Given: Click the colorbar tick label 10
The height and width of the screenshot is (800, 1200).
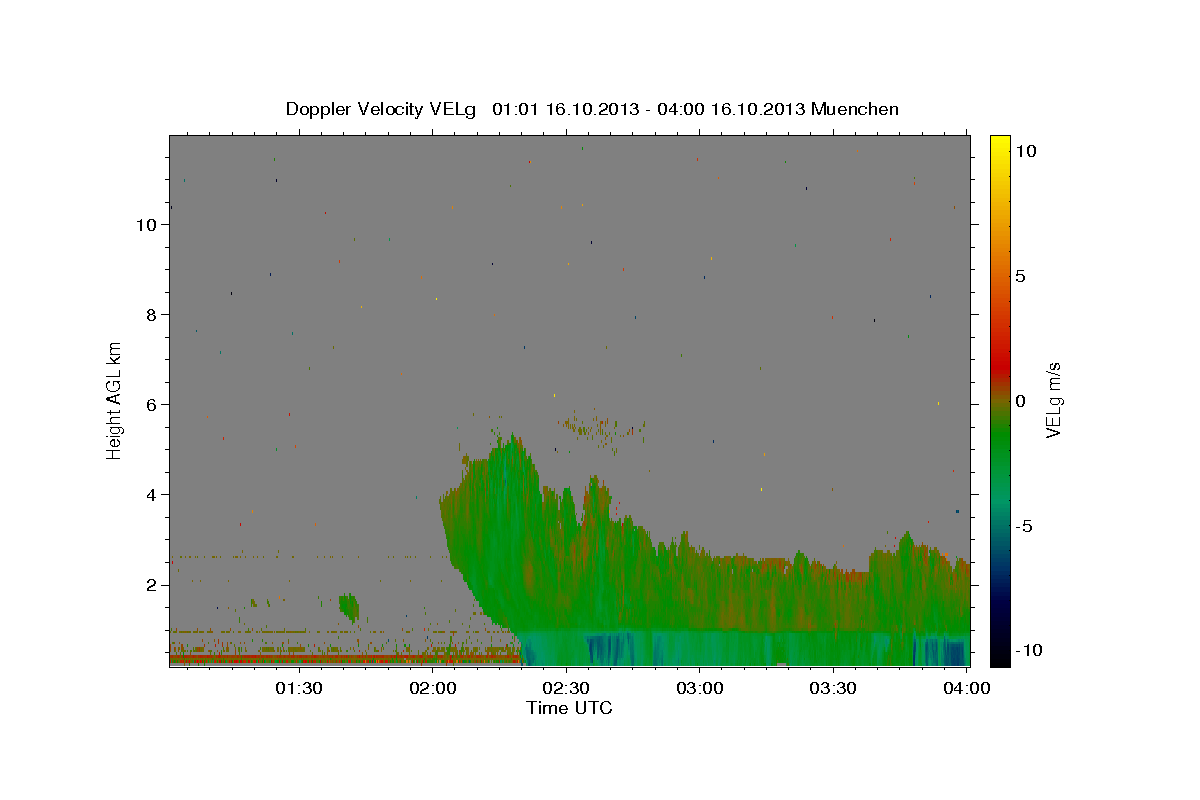Looking at the screenshot, I should click(1025, 150).
